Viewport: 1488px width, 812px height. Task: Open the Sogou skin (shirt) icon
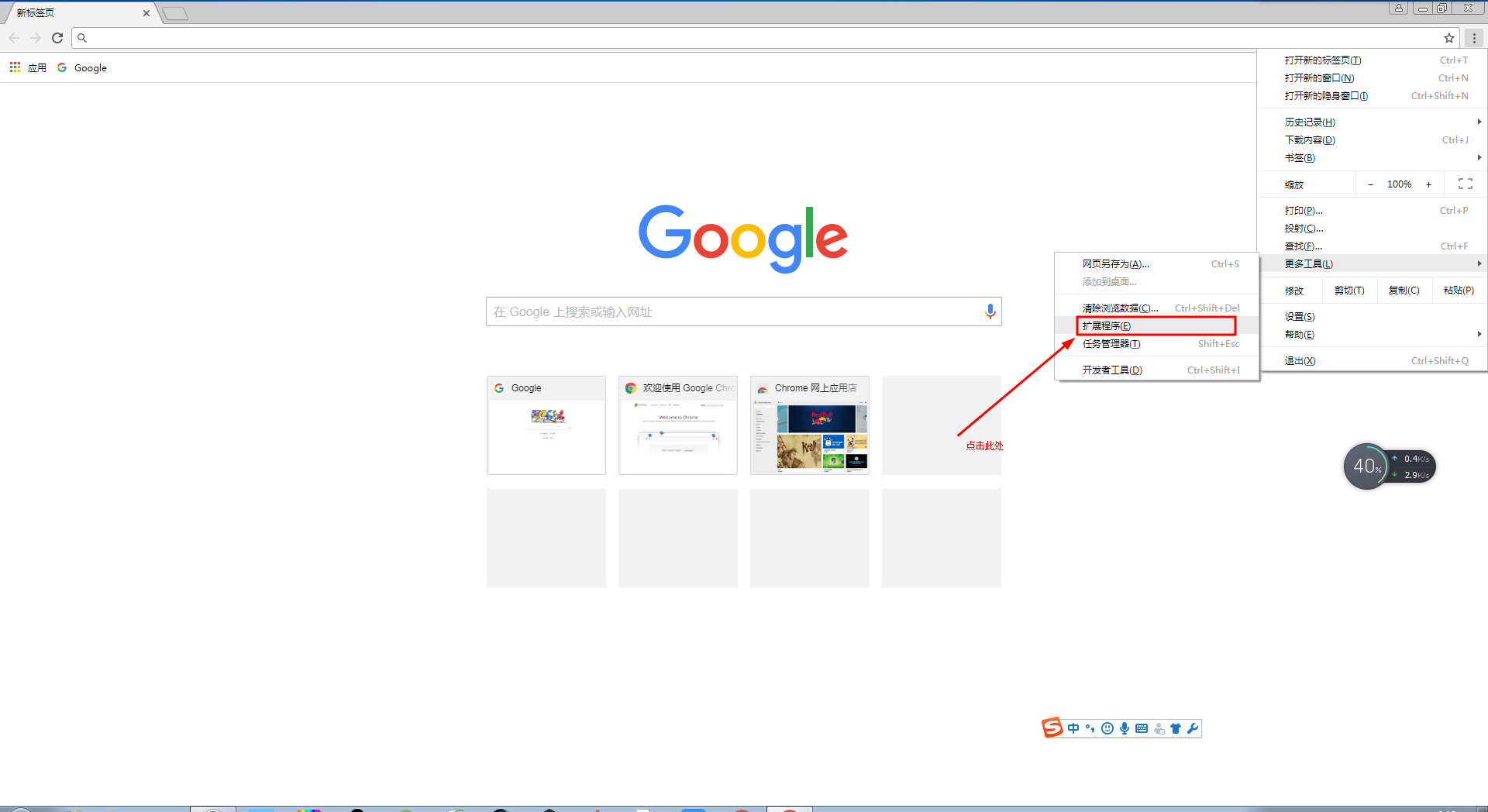1176,728
